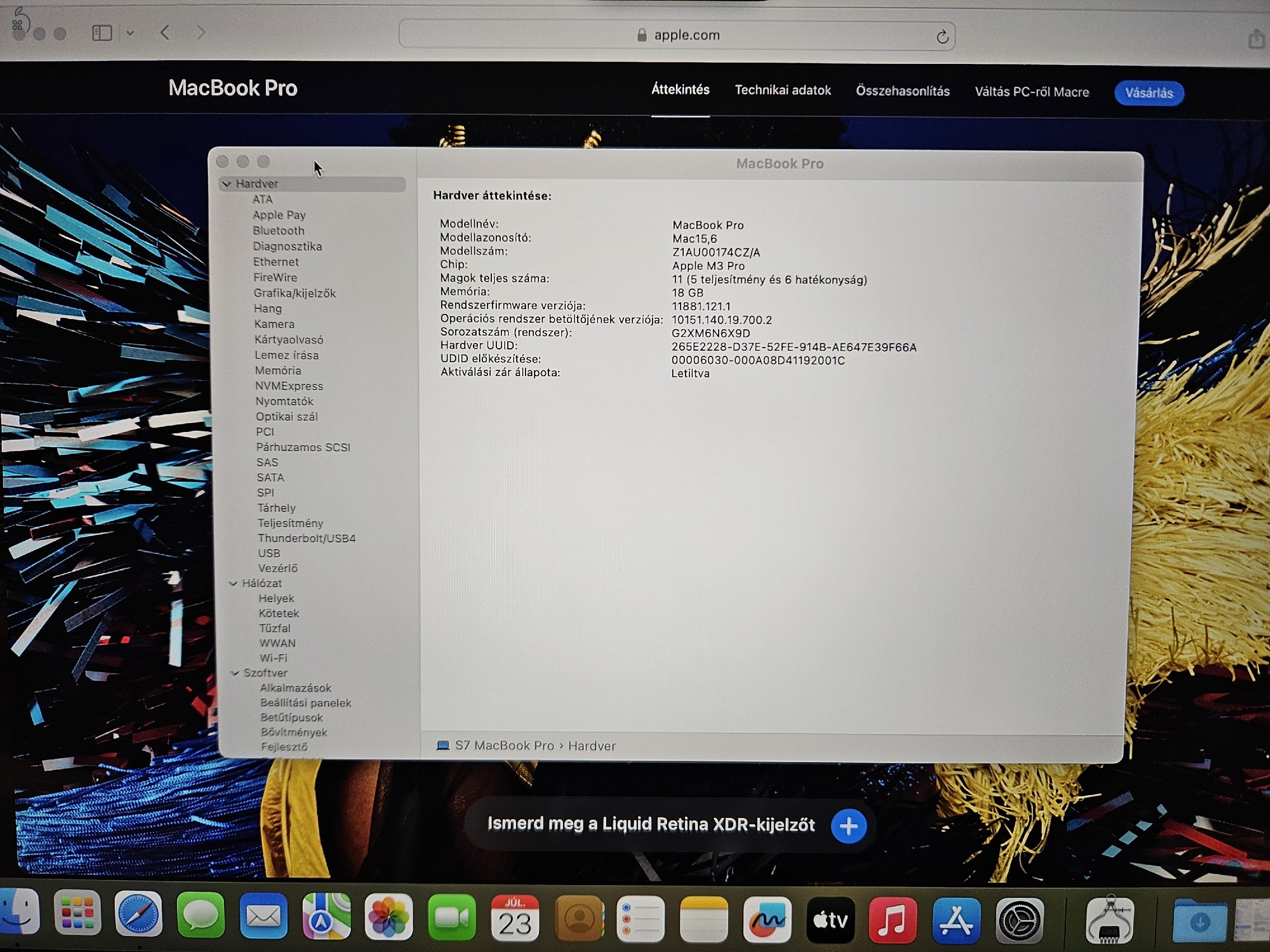Select Diagnosztika in sidebar
Image resolution: width=1270 pixels, height=952 pixels.
pyautogui.click(x=287, y=246)
